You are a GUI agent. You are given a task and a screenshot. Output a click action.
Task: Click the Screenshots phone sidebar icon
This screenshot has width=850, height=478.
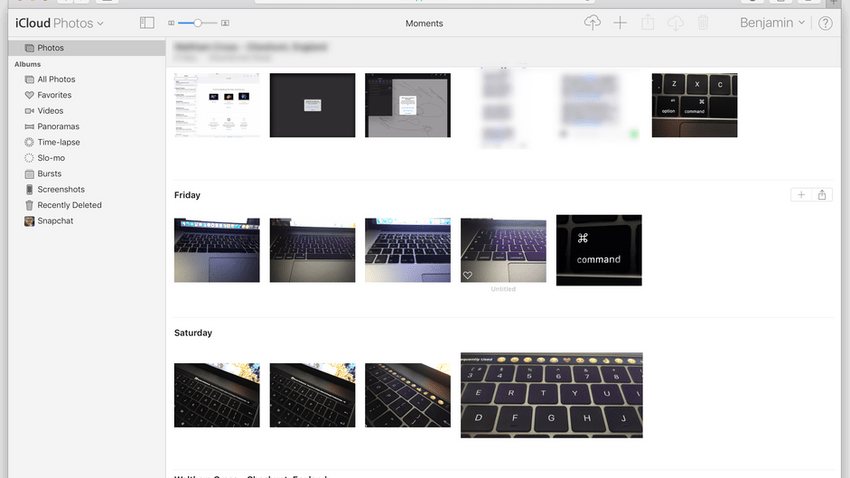click(x=29, y=189)
